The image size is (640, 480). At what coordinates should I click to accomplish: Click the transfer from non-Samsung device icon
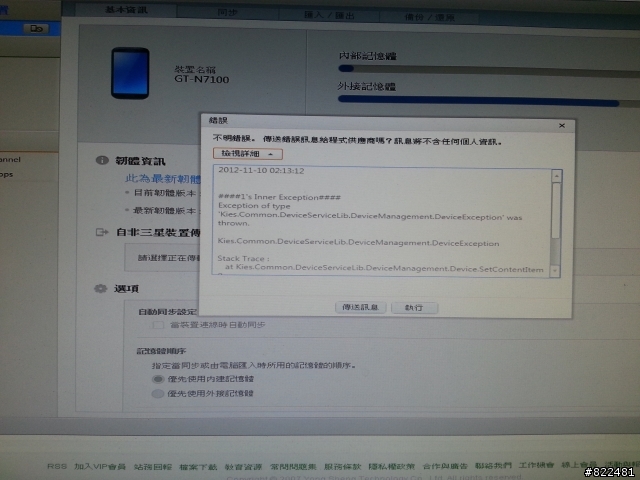click(x=102, y=232)
